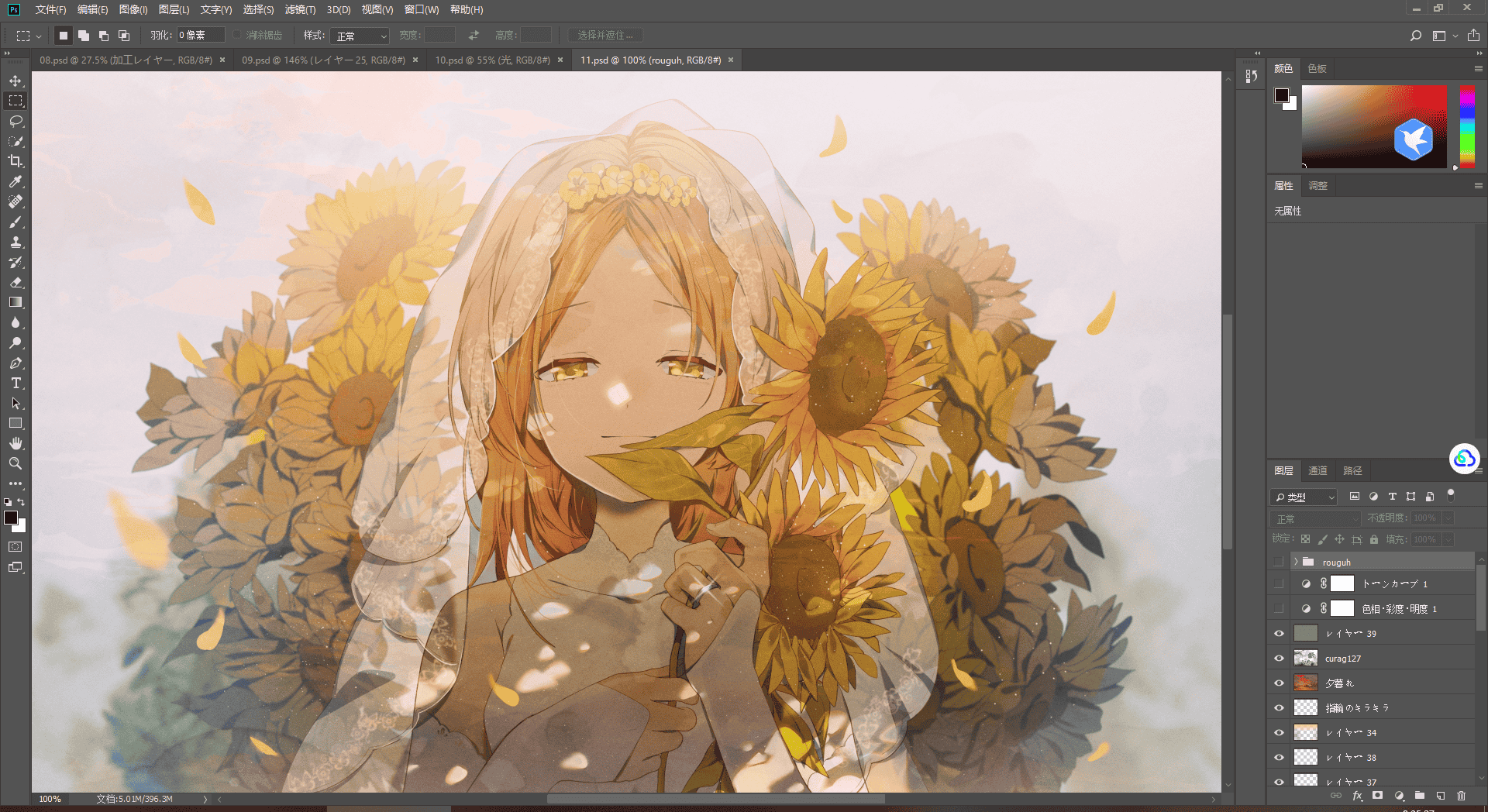The image size is (1488, 812).
Task: Select the Pen tool
Action: 15,363
